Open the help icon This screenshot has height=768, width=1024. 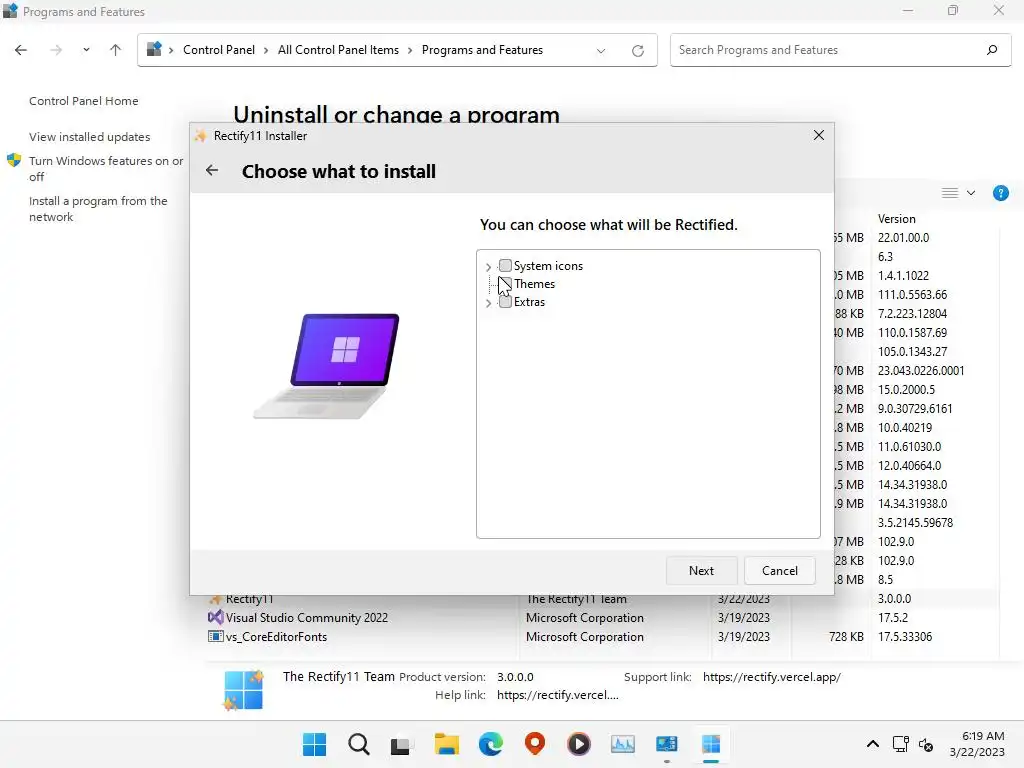1000,193
